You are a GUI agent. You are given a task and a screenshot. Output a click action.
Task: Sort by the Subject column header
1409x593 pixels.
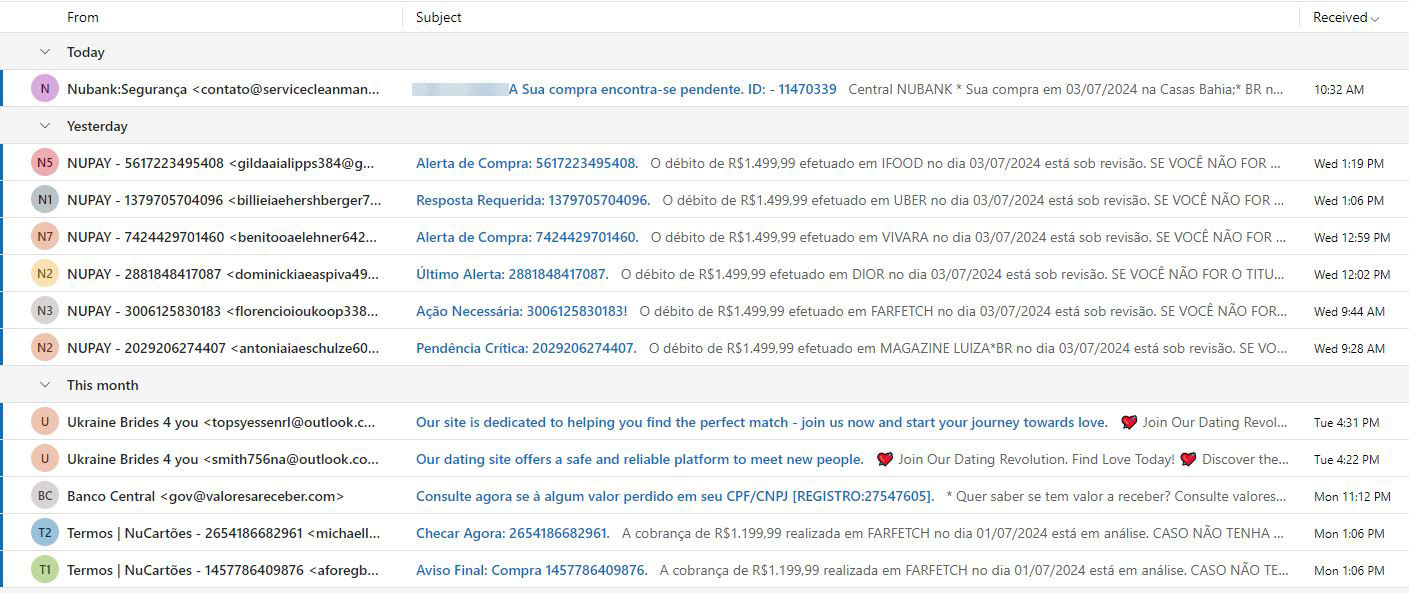click(x=439, y=17)
